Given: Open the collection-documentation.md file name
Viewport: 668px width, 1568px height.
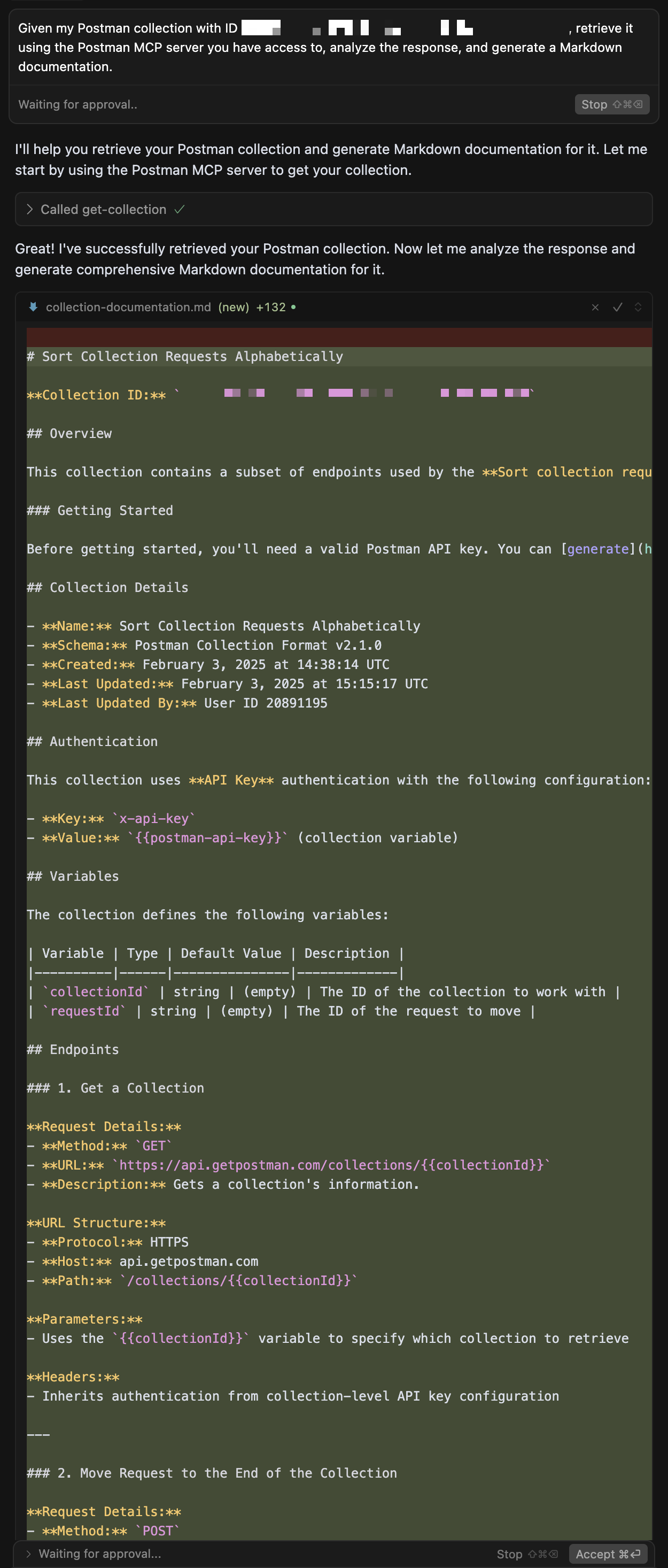Looking at the screenshot, I should tap(128, 308).
